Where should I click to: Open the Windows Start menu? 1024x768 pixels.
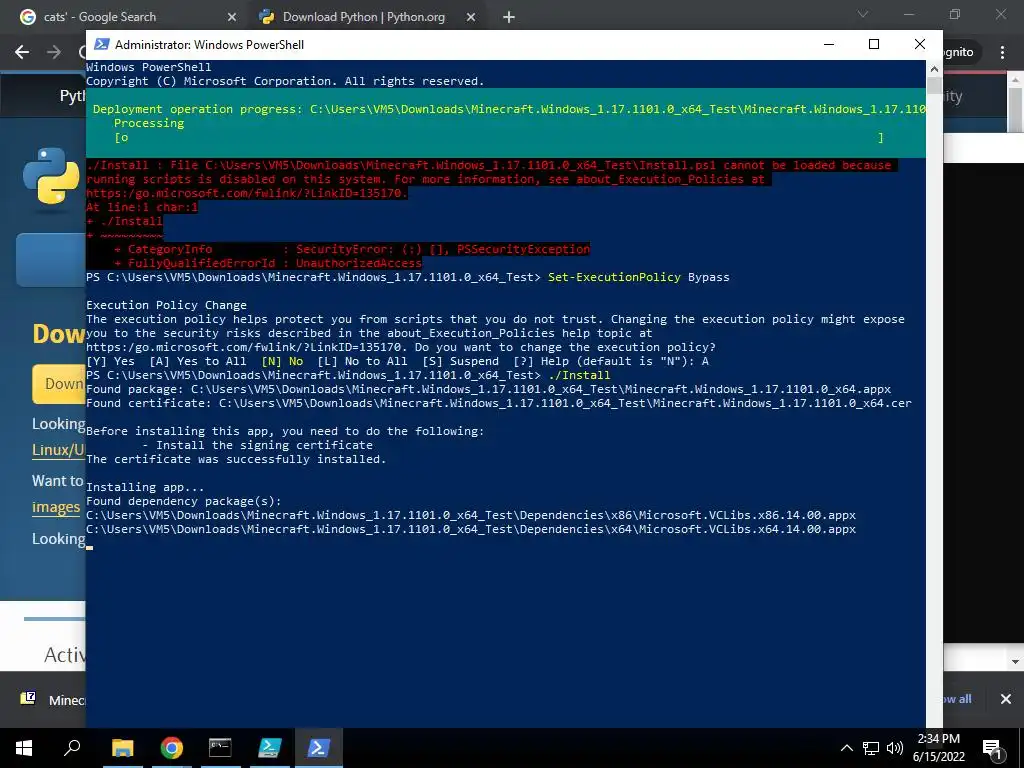[24, 748]
